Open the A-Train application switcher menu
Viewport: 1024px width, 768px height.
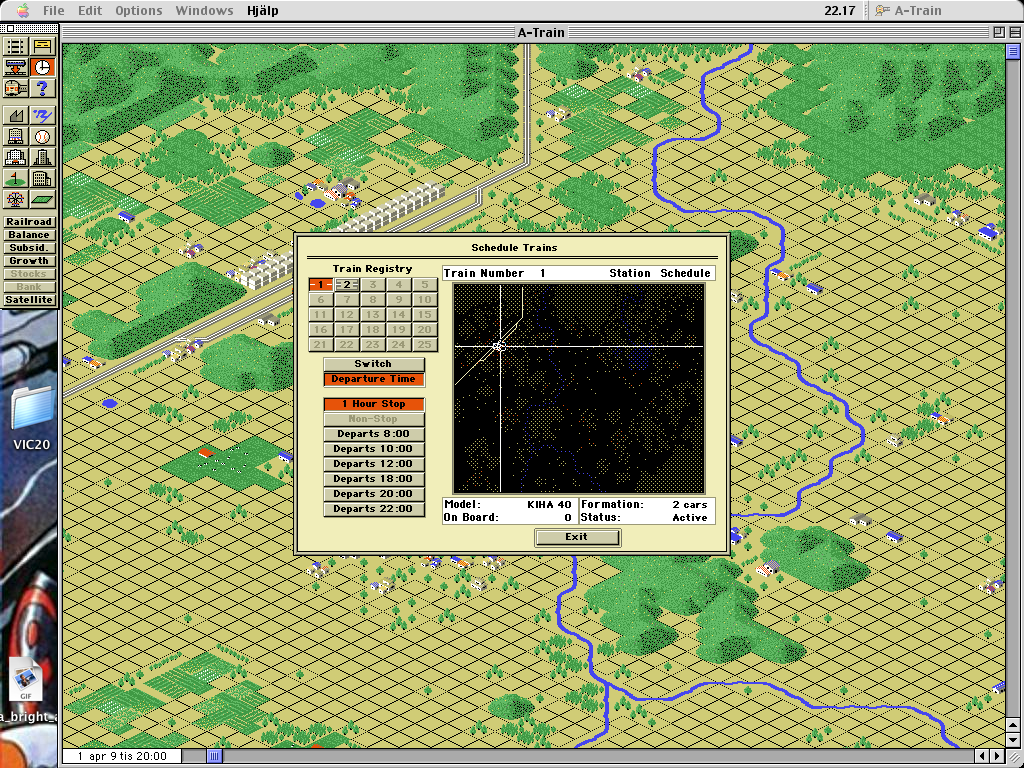coord(908,11)
